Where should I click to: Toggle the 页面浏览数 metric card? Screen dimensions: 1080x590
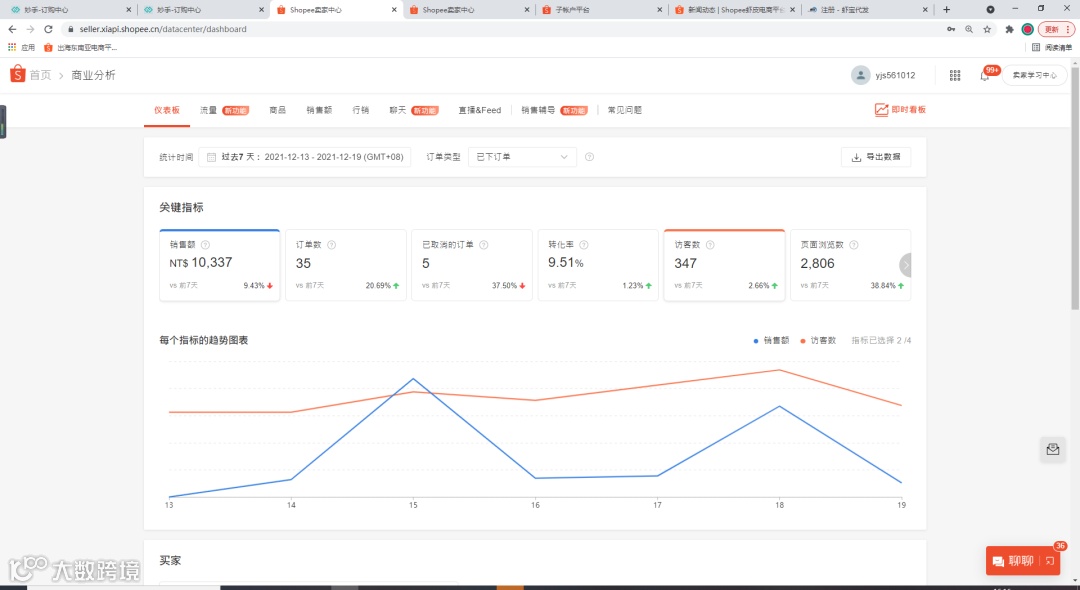click(850, 265)
